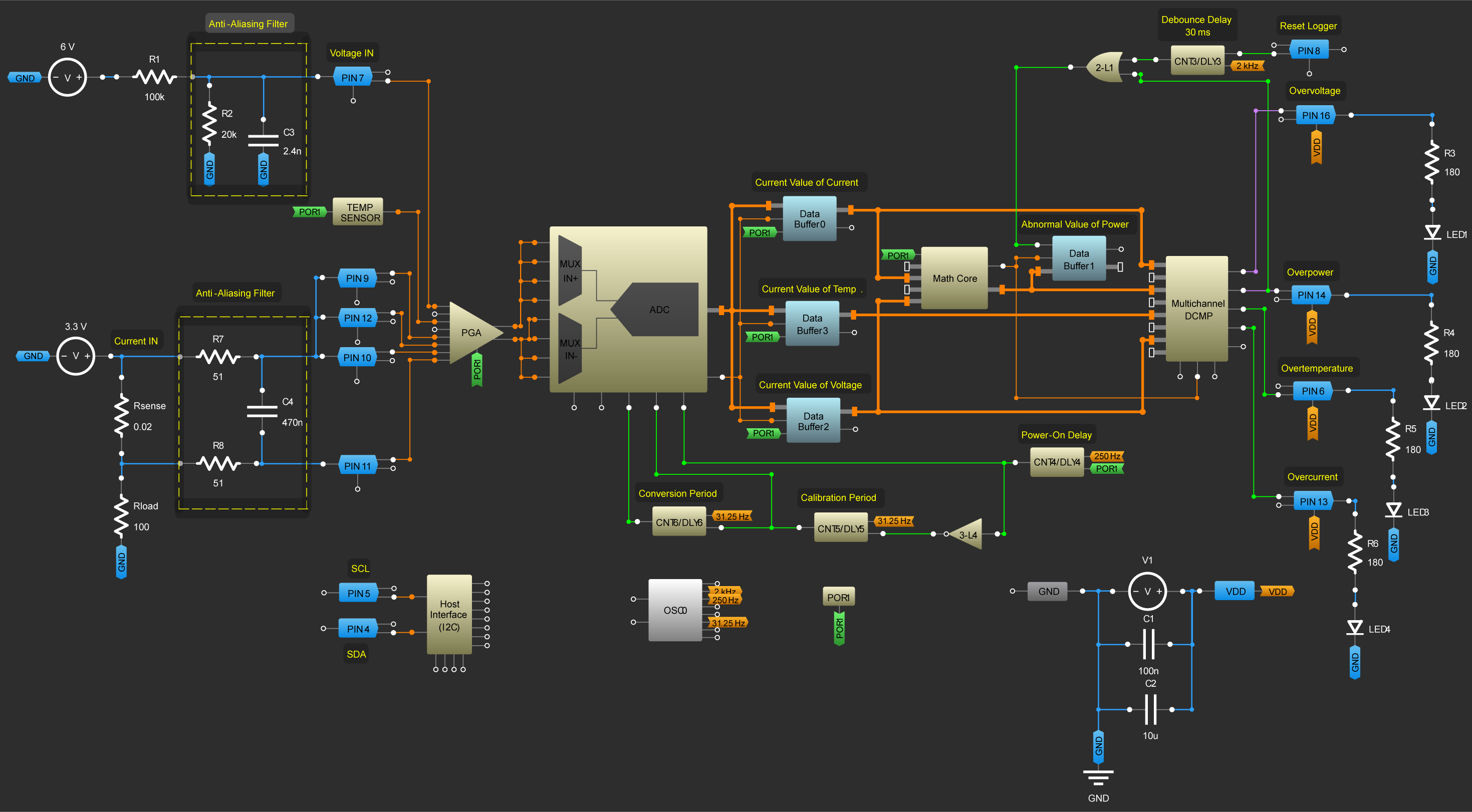Select the PIN 16 Overvoltage pin
Screen dimensions: 1472x812
(x=1315, y=115)
